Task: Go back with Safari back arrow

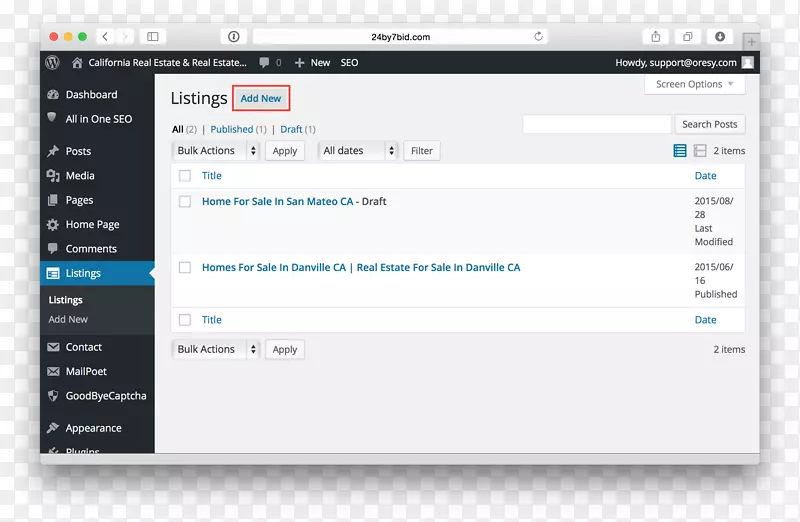Action: (105, 36)
